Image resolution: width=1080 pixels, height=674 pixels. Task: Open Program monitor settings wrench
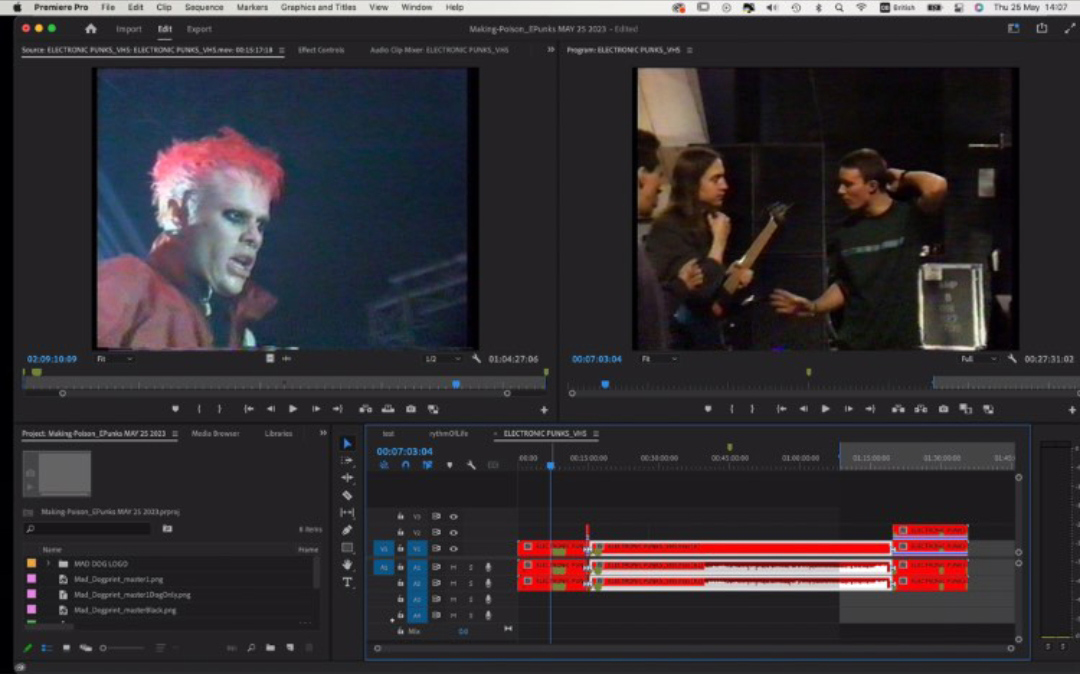click(x=1012, y=359)
